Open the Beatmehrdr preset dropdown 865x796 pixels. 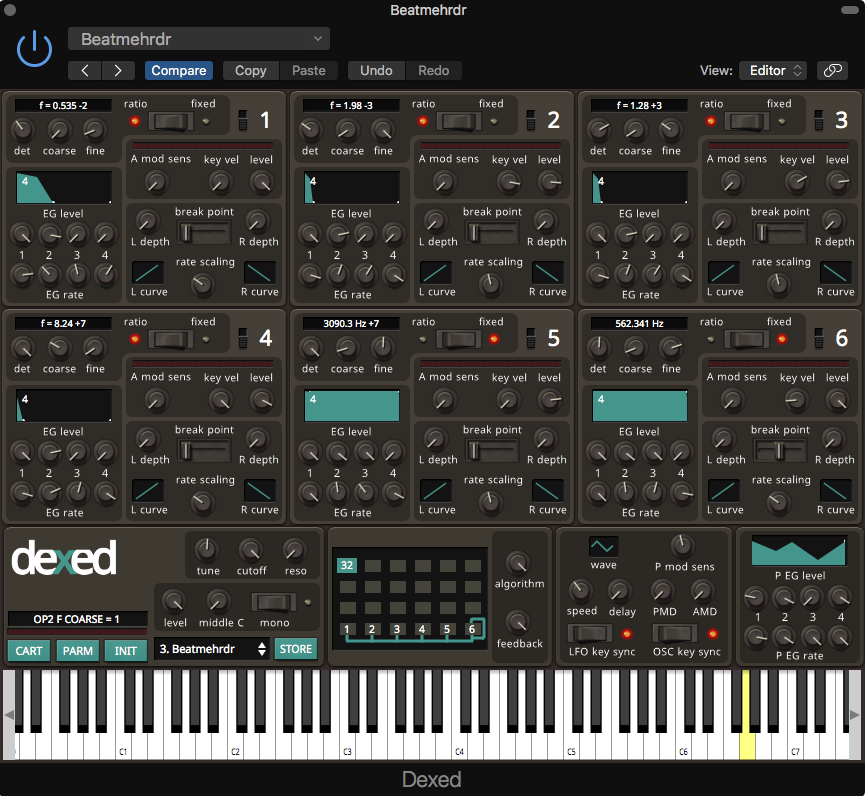[198, 38]
